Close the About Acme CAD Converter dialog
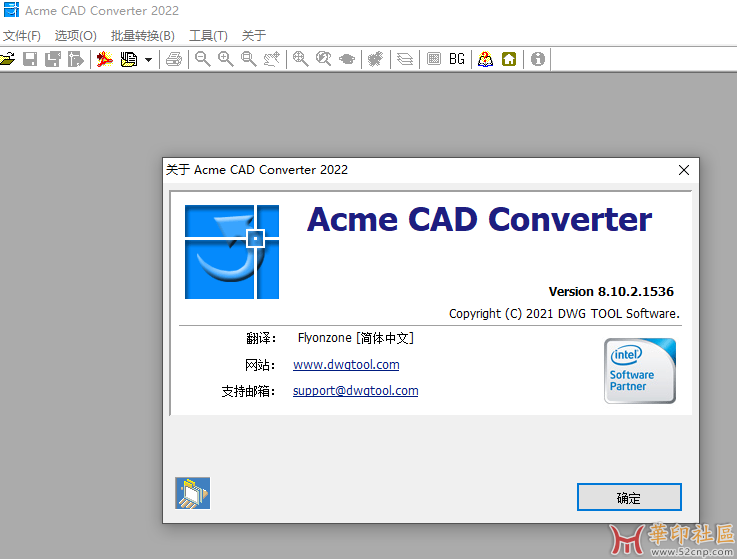Screen dimensions: 737x559 684,170
